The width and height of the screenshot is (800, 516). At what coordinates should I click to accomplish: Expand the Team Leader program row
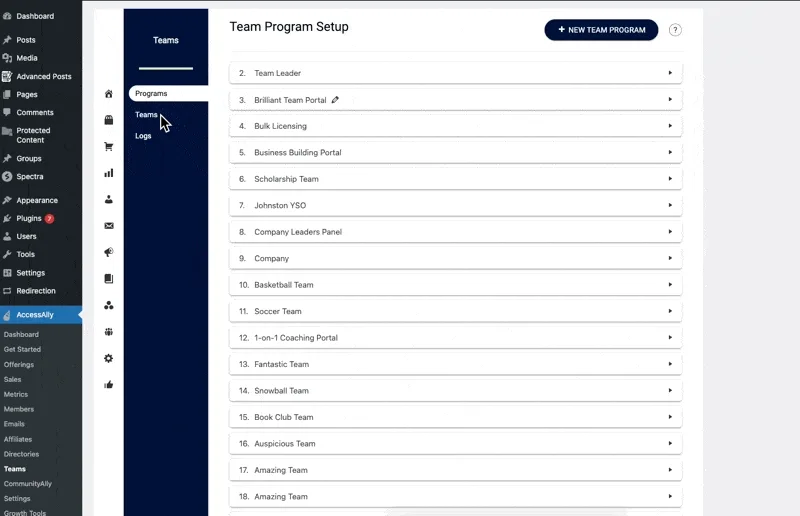tap(455, 73)
